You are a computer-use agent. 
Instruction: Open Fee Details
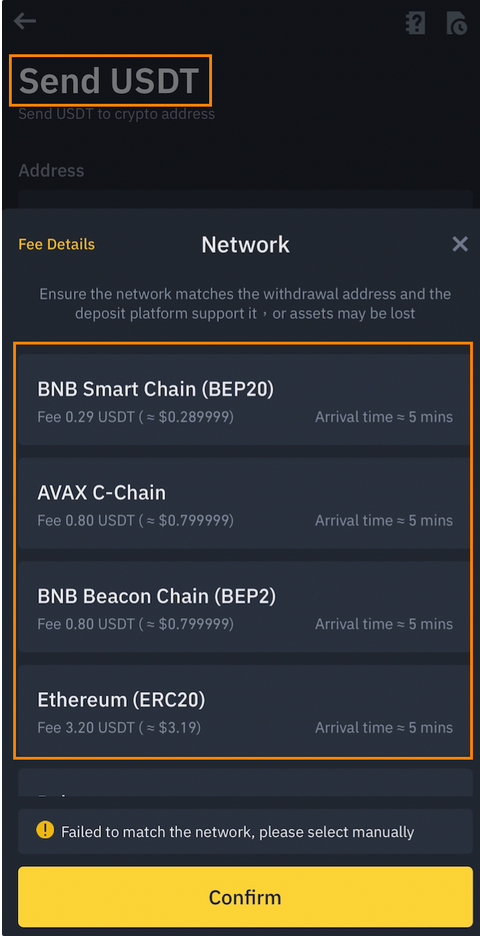(57, 244)
